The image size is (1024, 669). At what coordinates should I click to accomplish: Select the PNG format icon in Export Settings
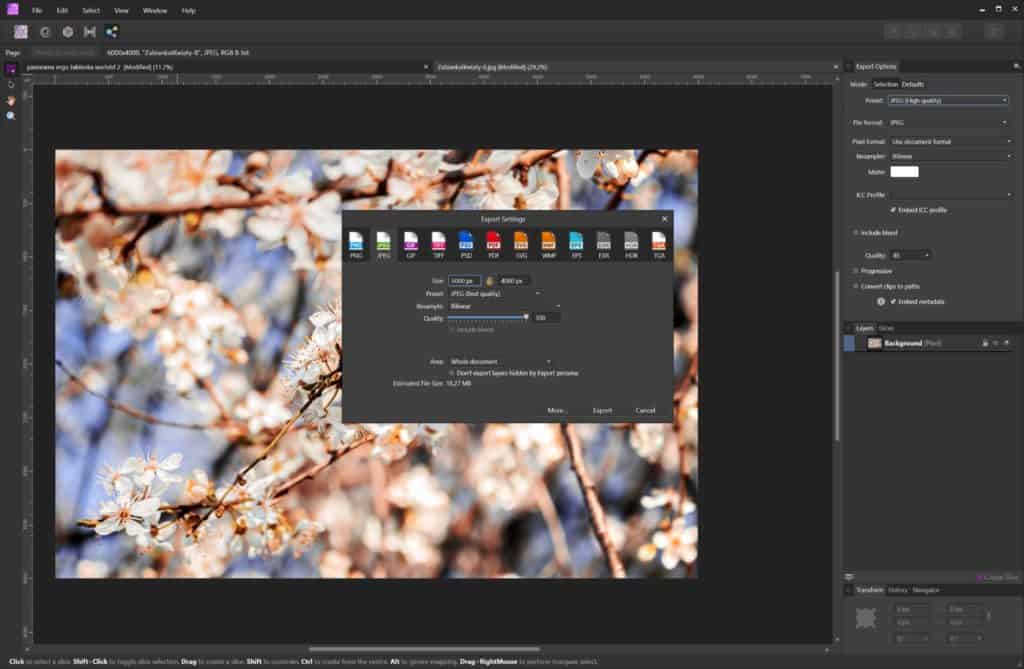point(356,243)
